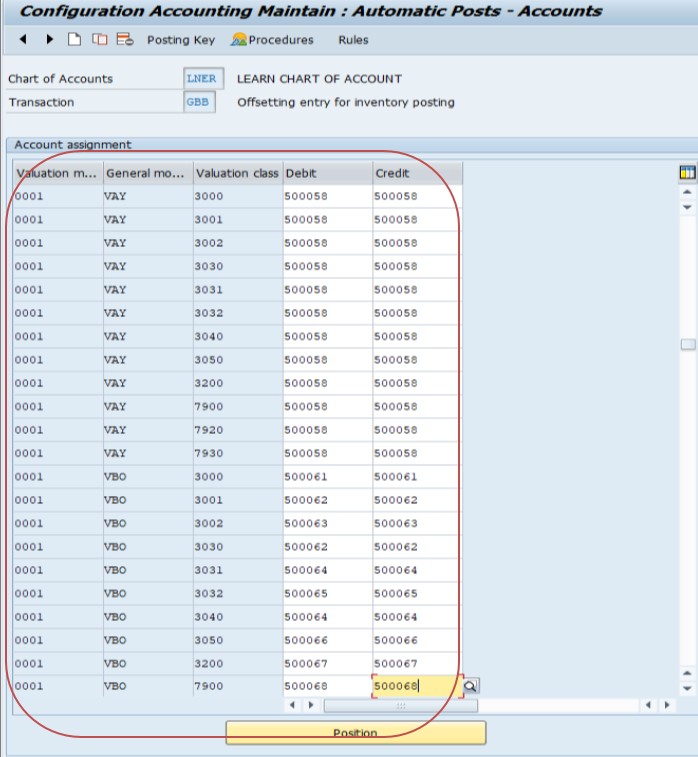This screenshot has width=698, height=757.
Task: Select Credit field for VAY 3050
Action: click(x=416, y=360)
